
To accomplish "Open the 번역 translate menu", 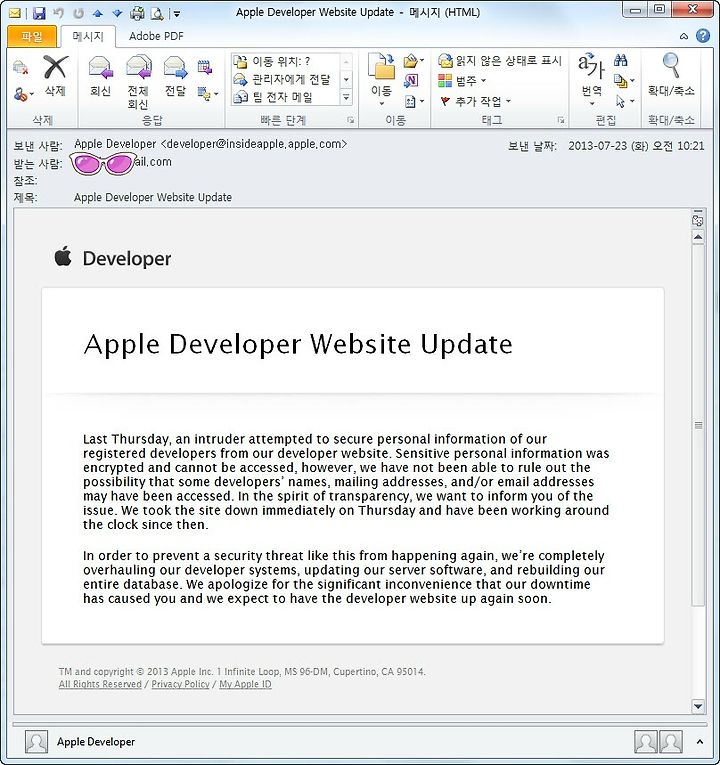I will [x=591, y=80].
